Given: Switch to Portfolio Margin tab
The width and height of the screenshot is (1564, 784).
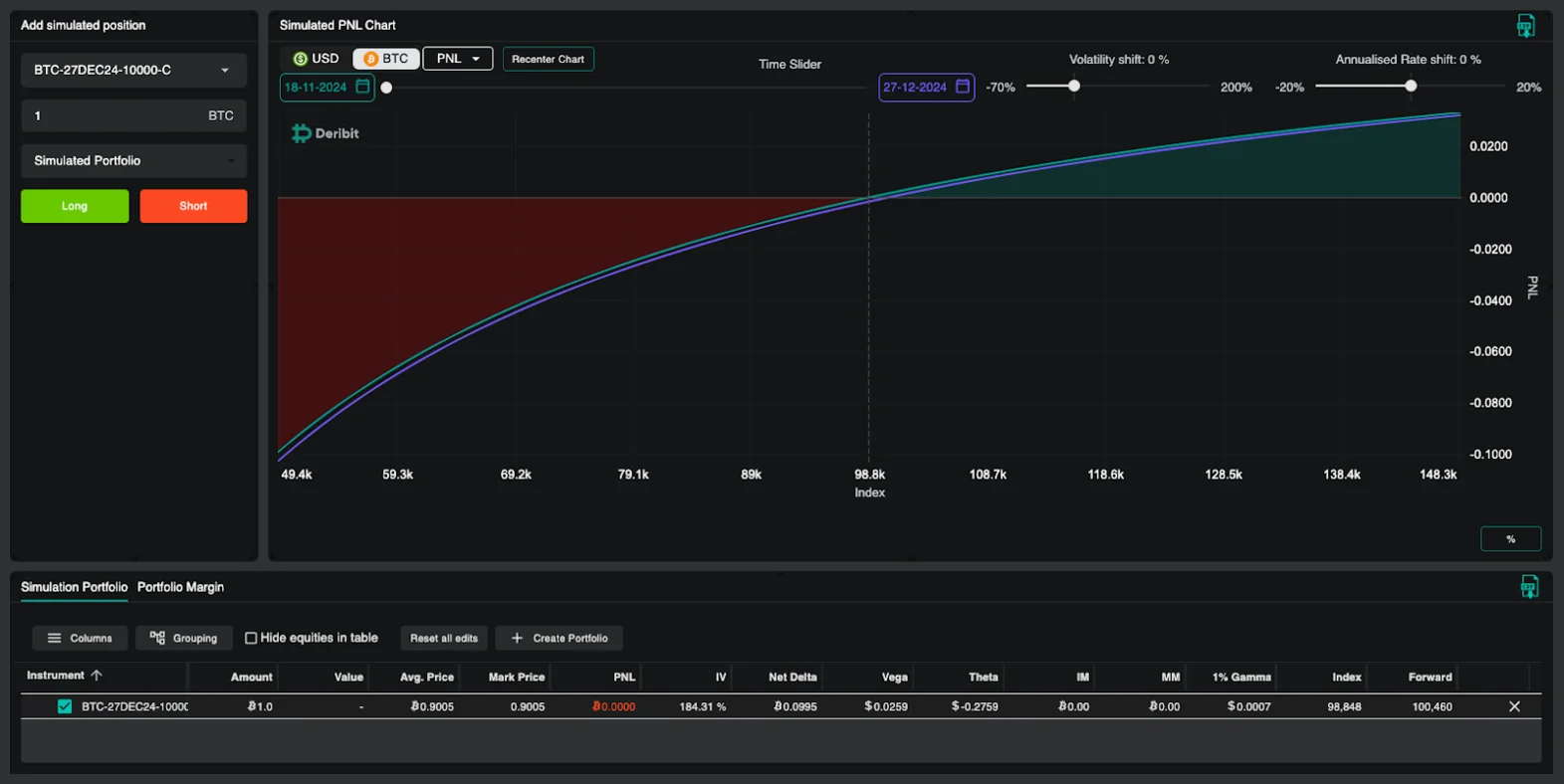Looking at the screenshot, I should point(180,587).
